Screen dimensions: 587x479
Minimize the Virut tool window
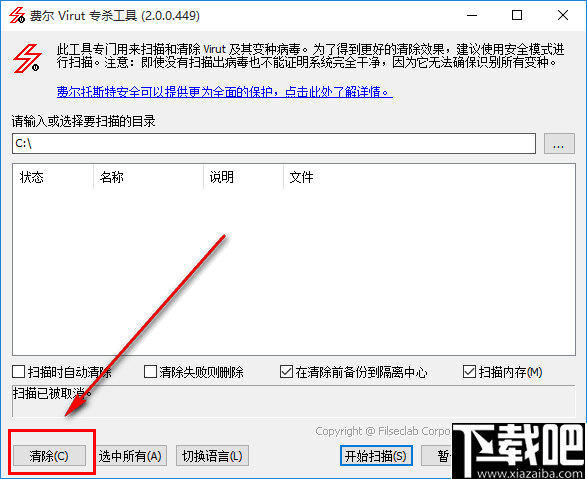coord(472,15)
